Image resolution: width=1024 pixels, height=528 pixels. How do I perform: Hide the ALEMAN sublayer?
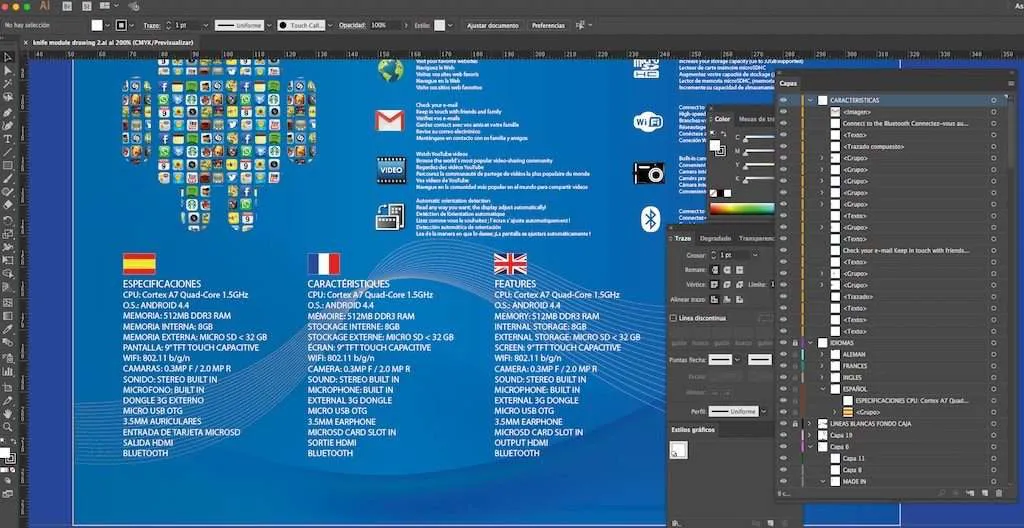[784, 354]
